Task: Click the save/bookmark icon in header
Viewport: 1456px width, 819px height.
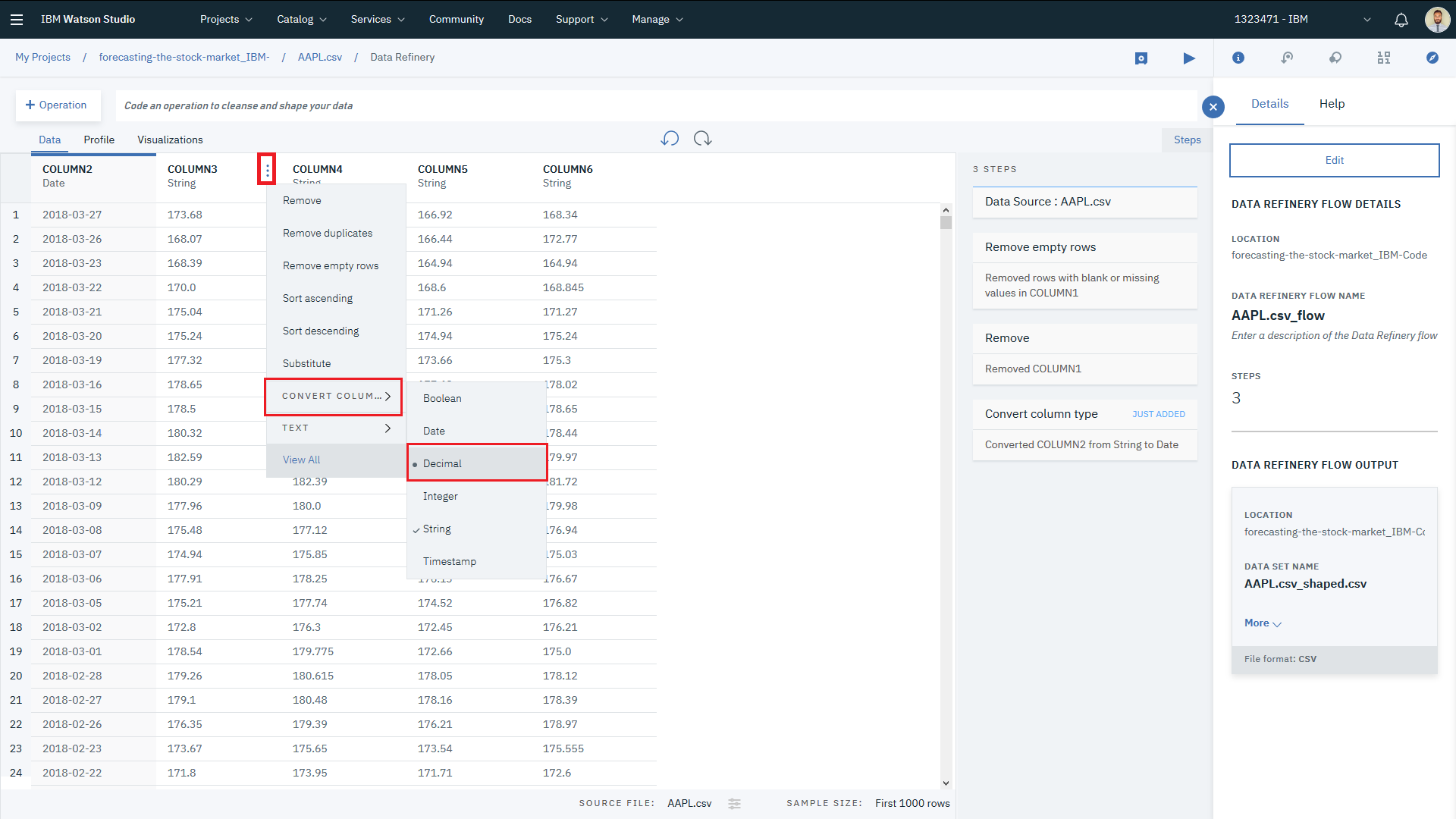Action: [1140, 58]
